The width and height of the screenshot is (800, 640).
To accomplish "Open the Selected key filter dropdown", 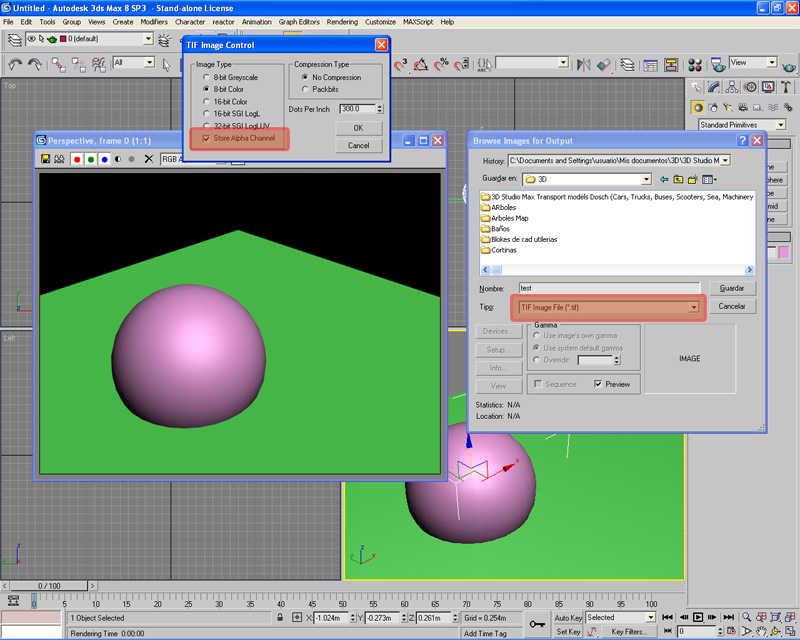I will [x=651, y=618].
